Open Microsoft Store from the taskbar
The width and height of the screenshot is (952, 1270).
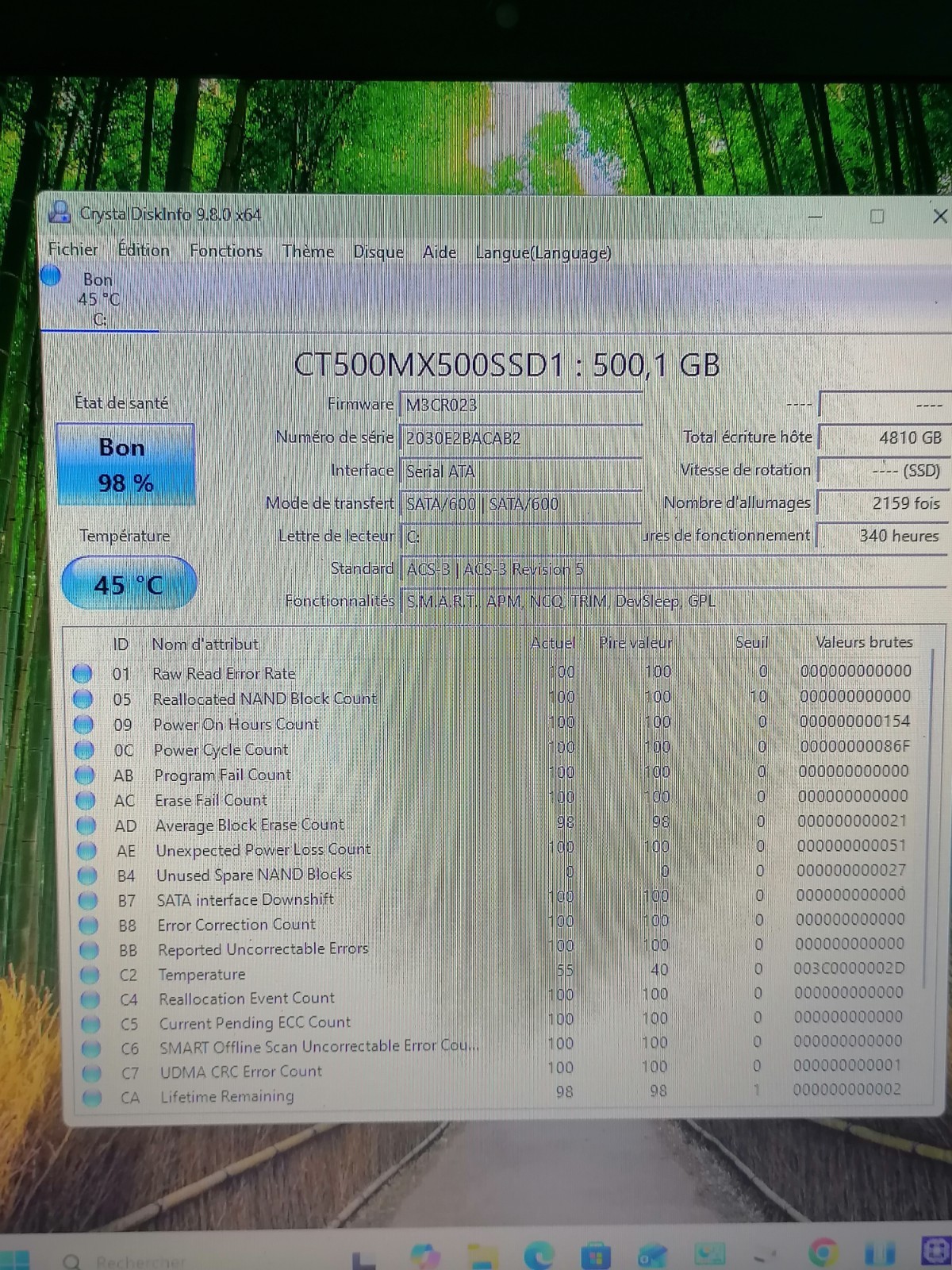pyautogui.click(x=596, y=1257)
